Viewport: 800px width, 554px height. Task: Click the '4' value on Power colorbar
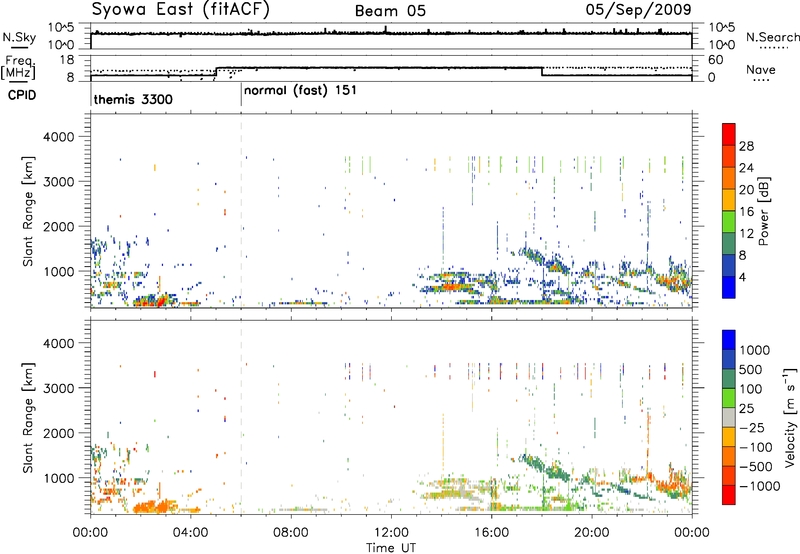pyautogui.click(x=742, y=277)
